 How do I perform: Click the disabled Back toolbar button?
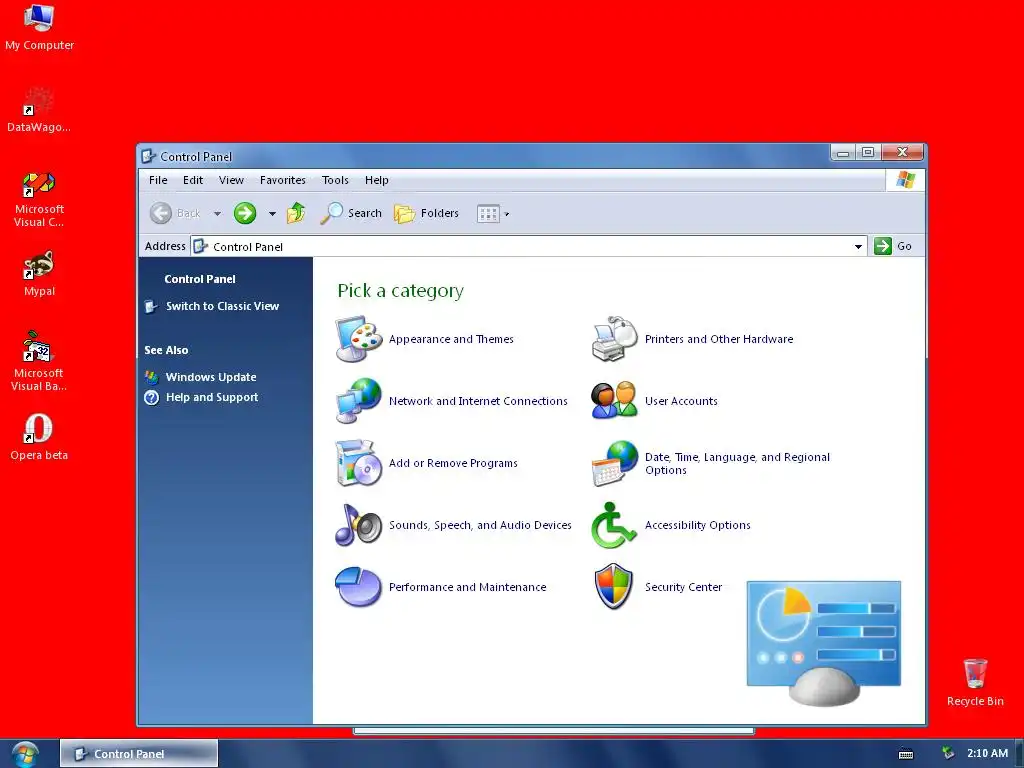tap(175, 213)
